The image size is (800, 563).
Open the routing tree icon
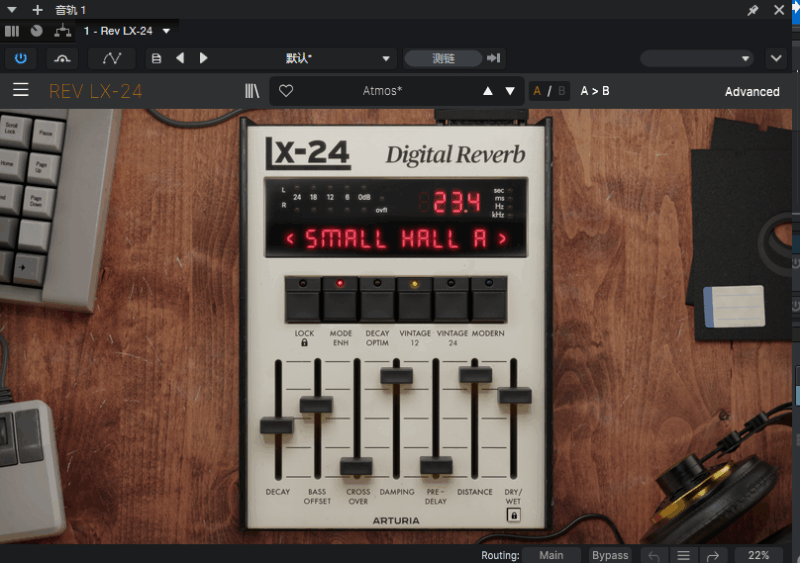click(x=63, y=31)
